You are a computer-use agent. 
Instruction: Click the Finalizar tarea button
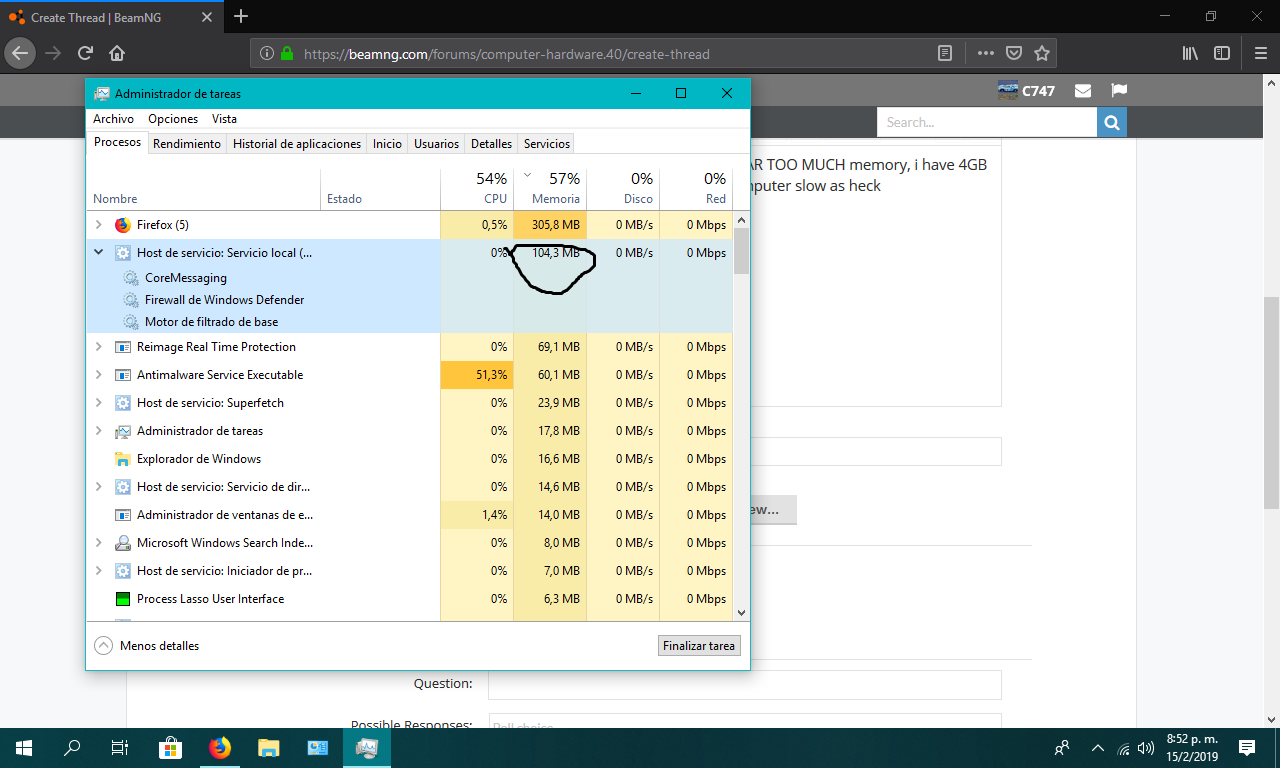point(699,646)
